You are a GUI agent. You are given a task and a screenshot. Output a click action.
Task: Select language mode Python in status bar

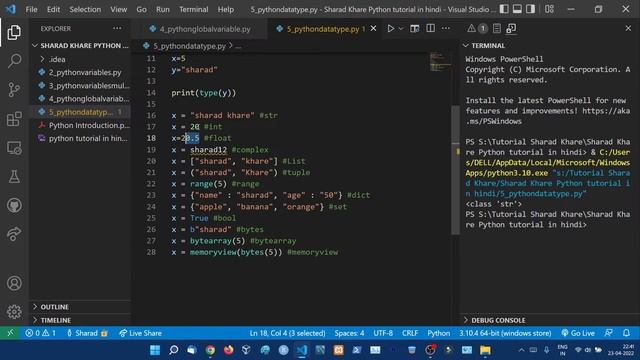[438, 333]
